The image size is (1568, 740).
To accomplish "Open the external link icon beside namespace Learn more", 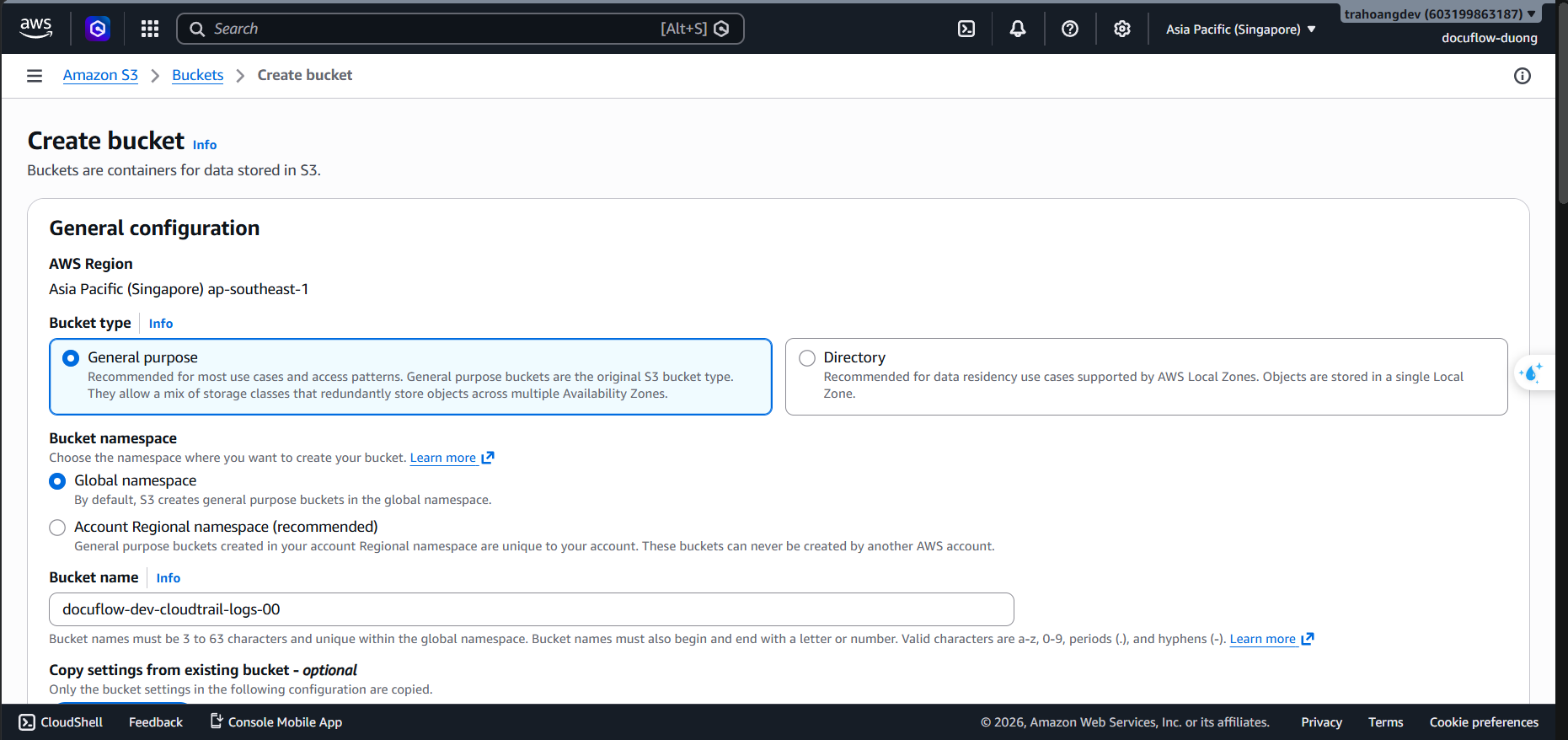I will pos(488,458).
